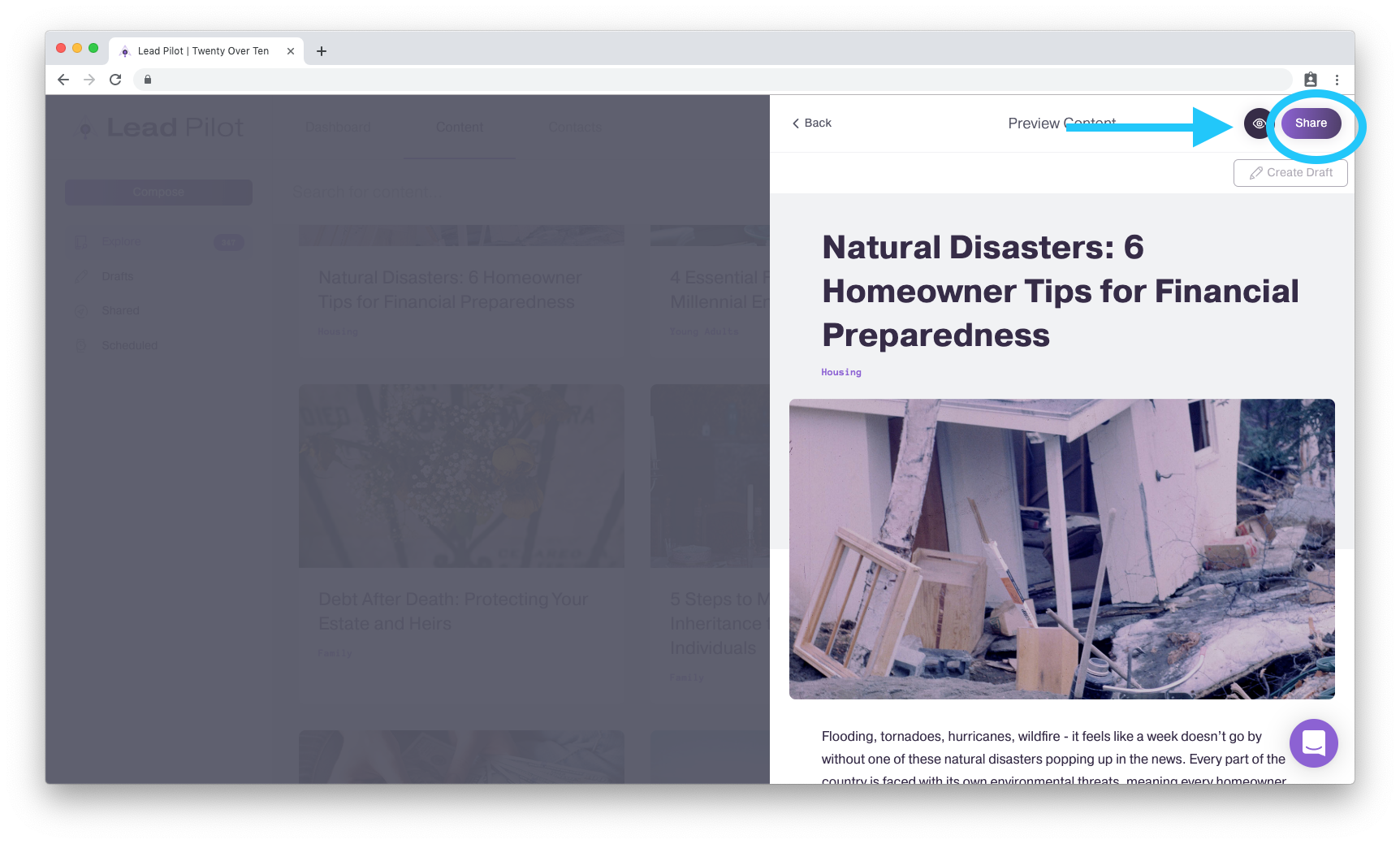This screenshot has height=844, width=1400.
Task: Click the collapsed house article image
Action: coord(1061,548)
